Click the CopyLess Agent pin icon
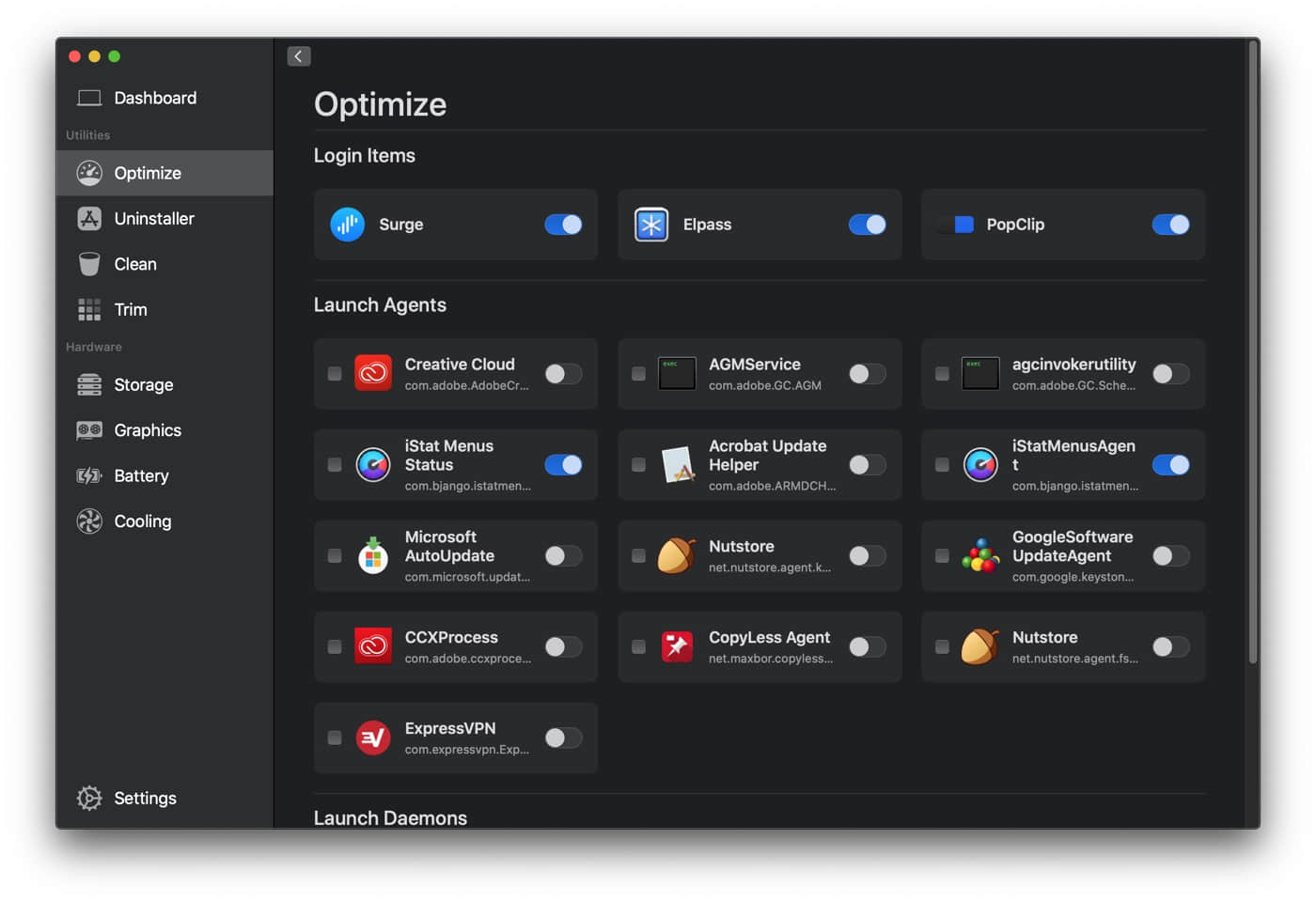Screen dimensions: 1316x902 point(677,646)
